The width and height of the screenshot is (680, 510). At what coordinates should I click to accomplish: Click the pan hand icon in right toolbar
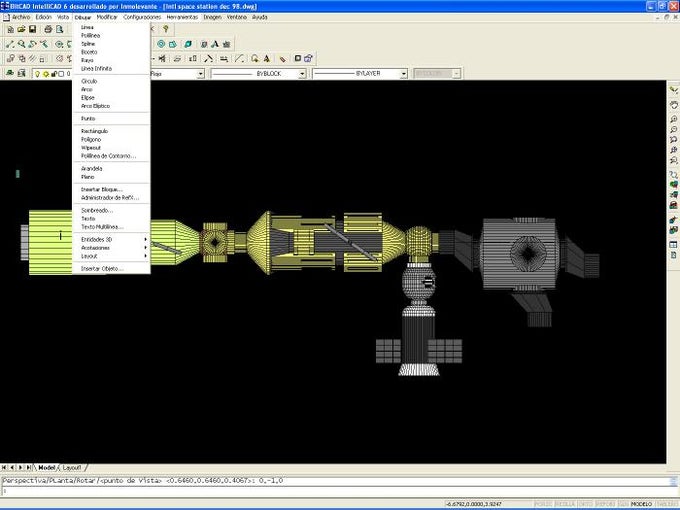(x=673, y=105)
